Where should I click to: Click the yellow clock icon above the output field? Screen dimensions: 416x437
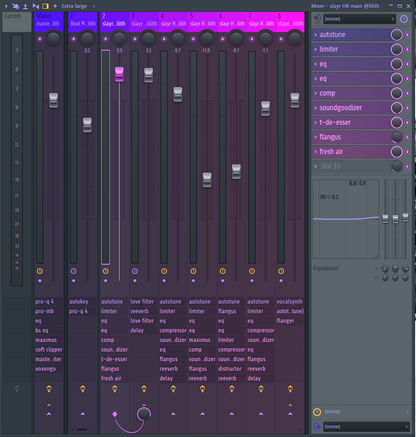317,412
